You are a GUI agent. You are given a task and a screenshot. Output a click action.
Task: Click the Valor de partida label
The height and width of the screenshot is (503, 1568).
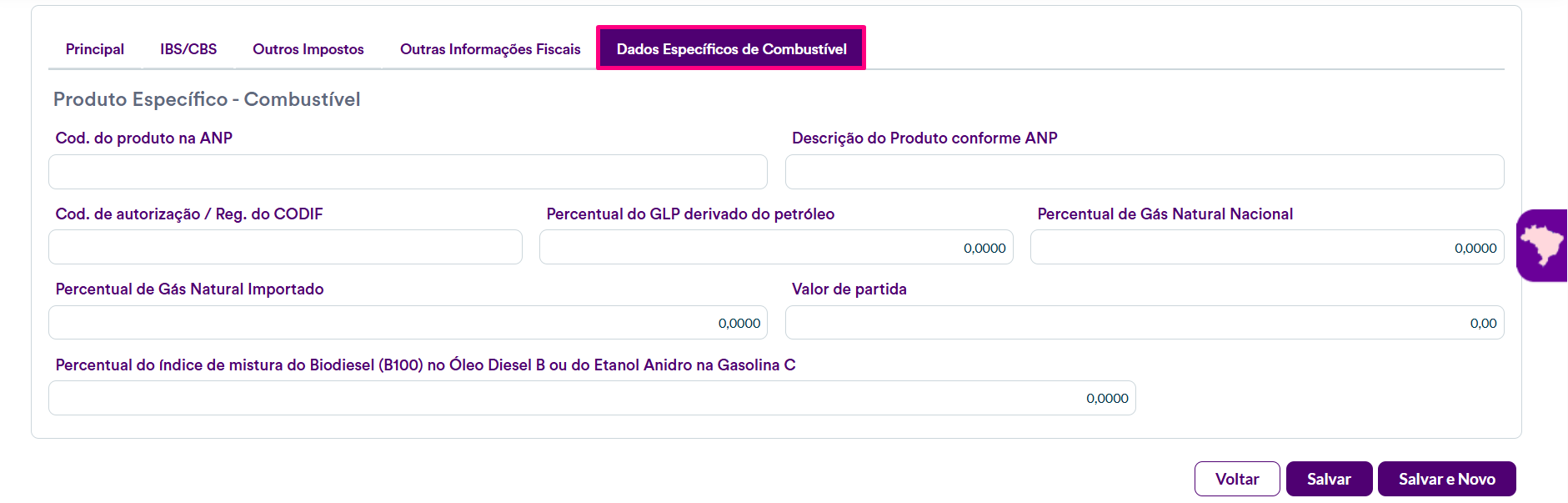[849, 289]
